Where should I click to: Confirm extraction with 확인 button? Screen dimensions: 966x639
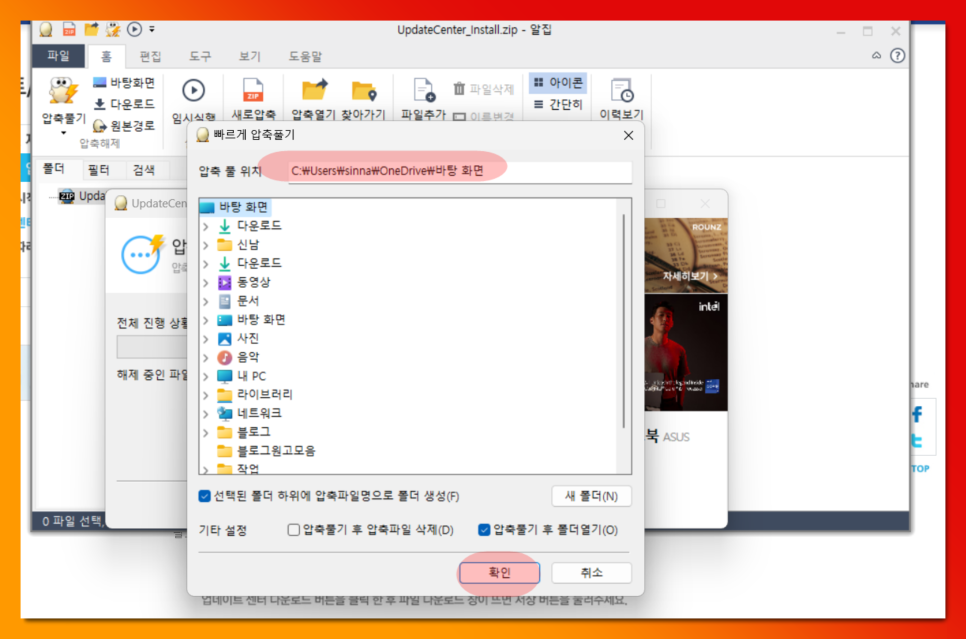pos(500,572)
